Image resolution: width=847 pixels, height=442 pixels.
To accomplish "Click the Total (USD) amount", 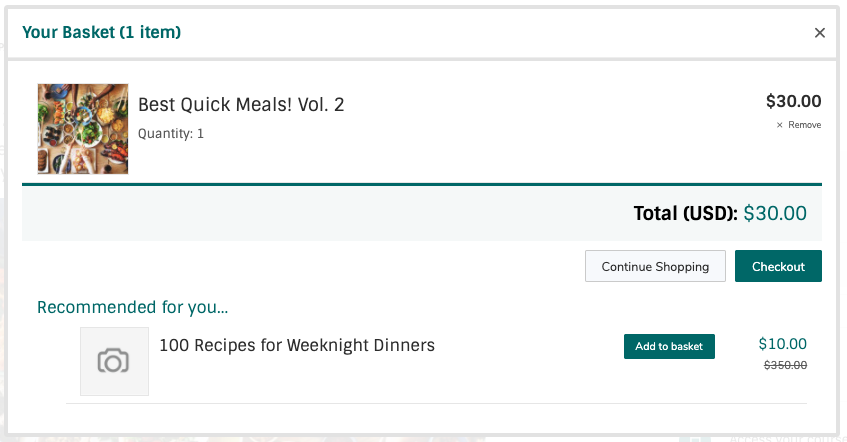I will pos(775,213).
